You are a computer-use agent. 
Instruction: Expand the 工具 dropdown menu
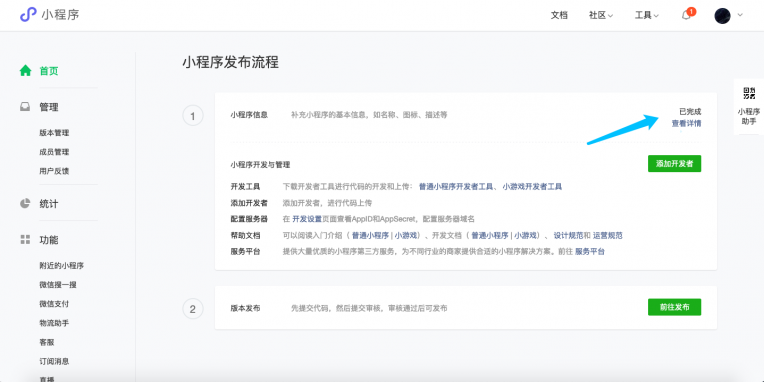click(x=647, y=15)
